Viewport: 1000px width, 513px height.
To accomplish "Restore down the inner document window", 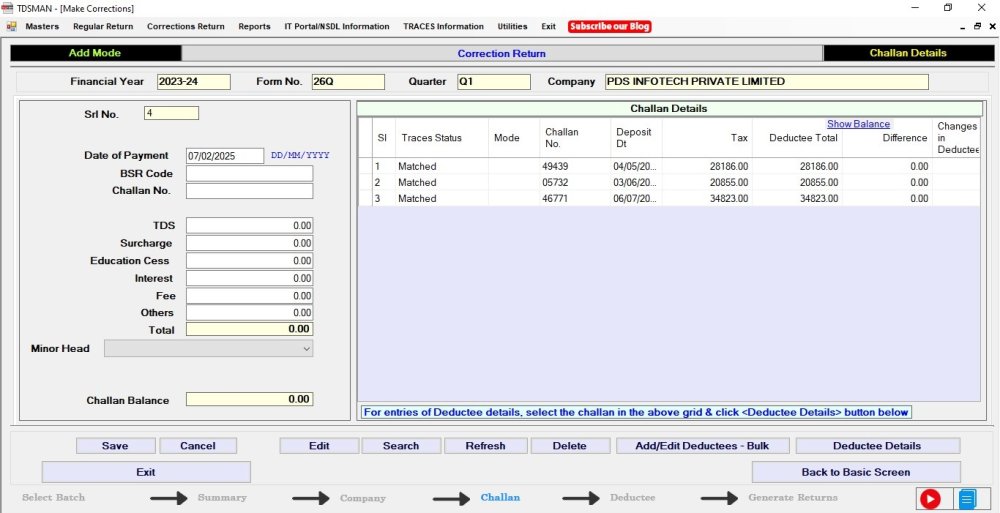I will pyautogui.click(x=977, y=27).
